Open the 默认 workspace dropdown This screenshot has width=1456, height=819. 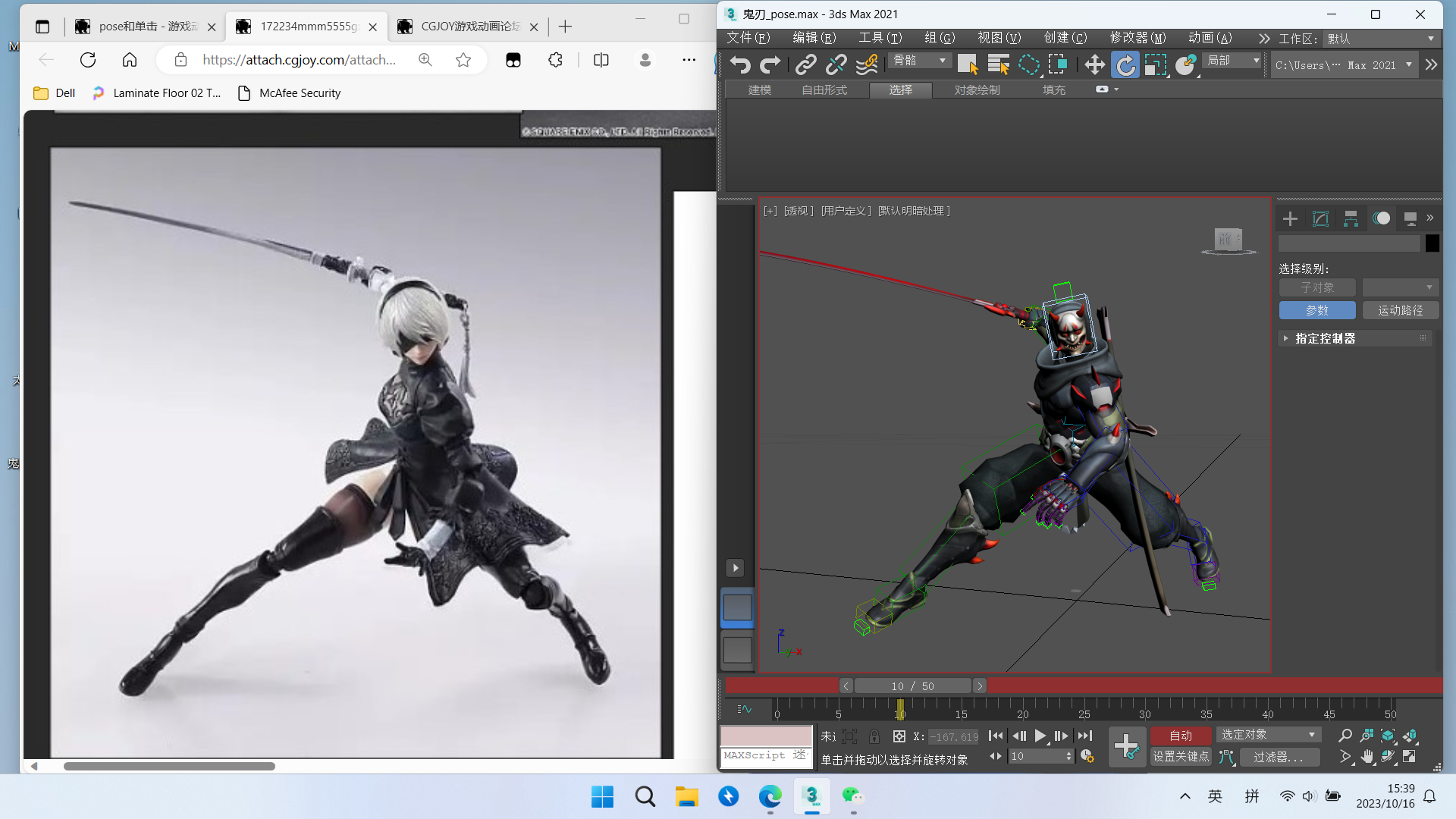(x=1380, y=39)
